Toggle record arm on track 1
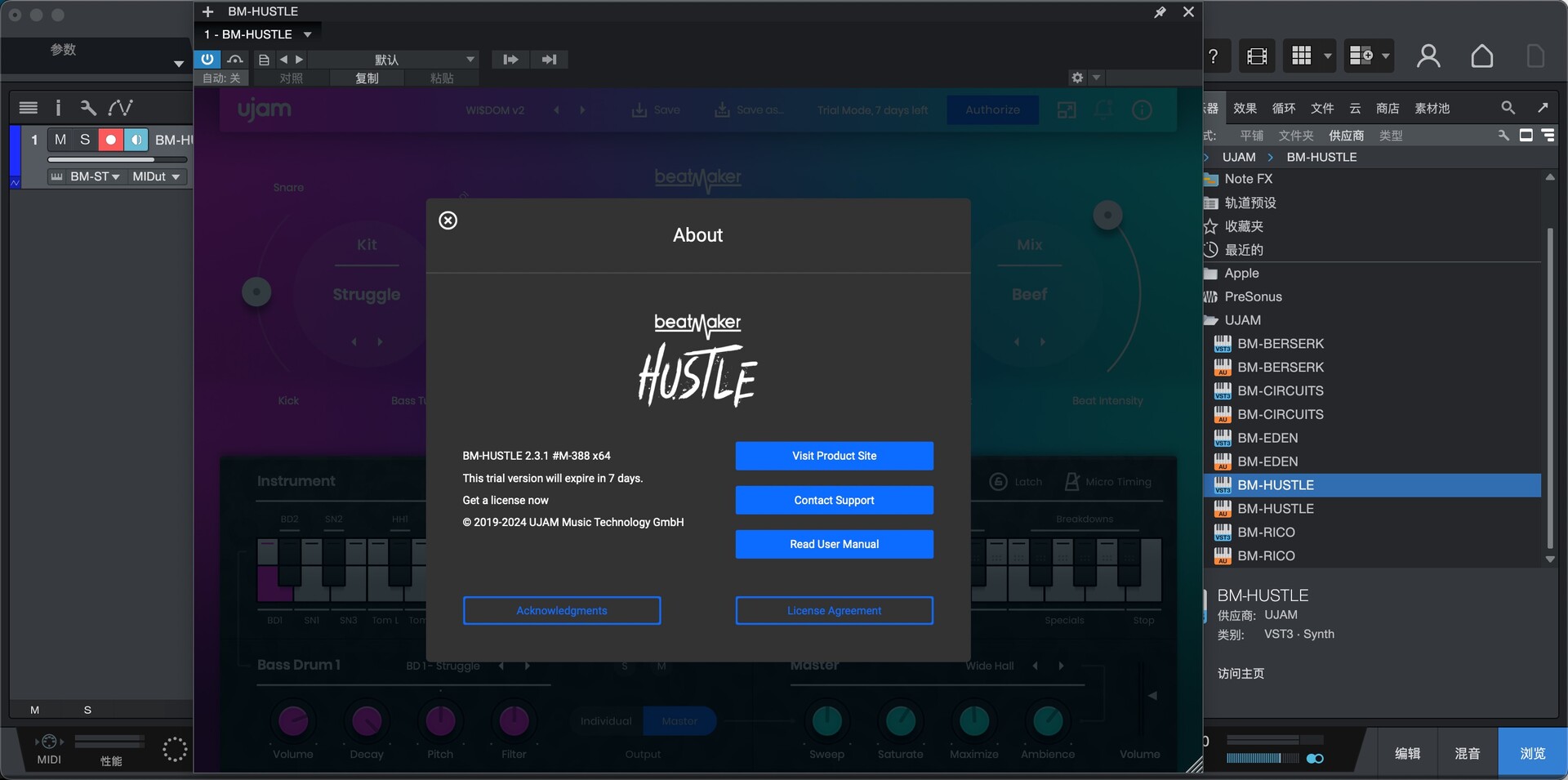 (110, 140)
